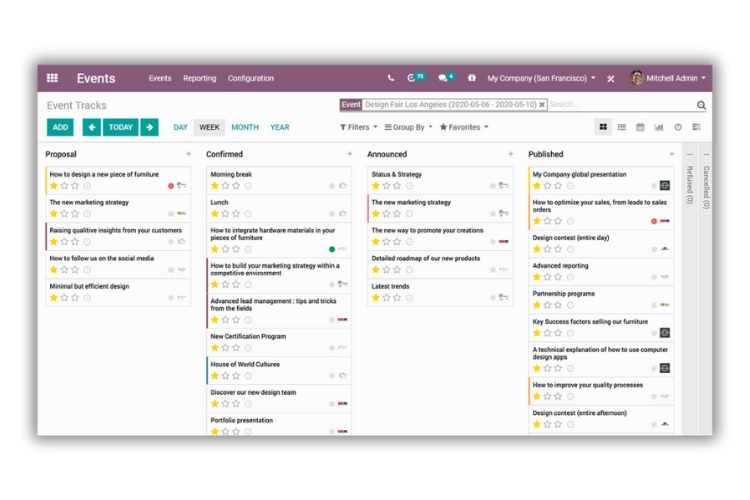
Task: Switch to activity view icon
Action: 678,127
